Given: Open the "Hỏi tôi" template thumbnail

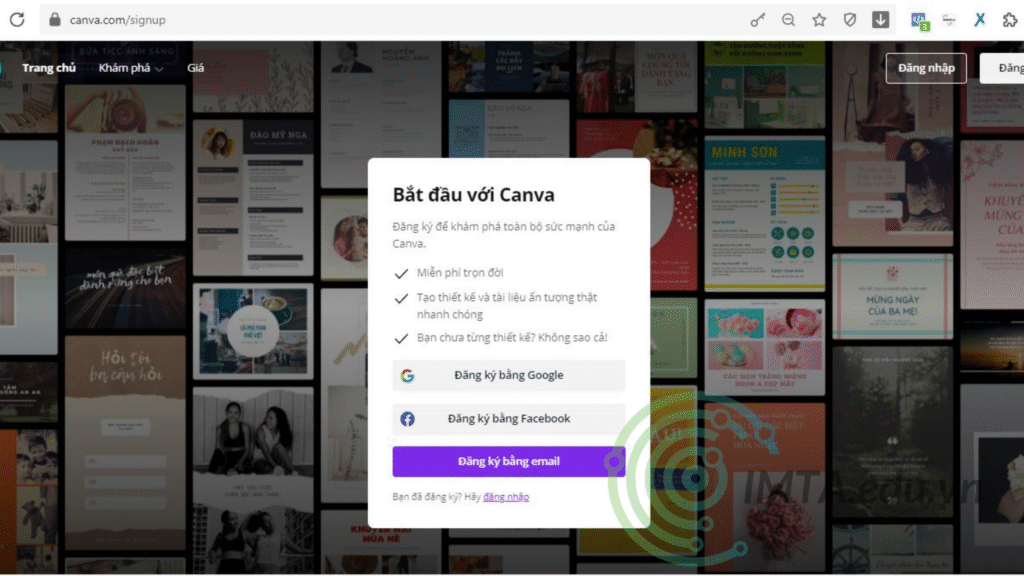Looking at the screenshot, I should [125, 443].
